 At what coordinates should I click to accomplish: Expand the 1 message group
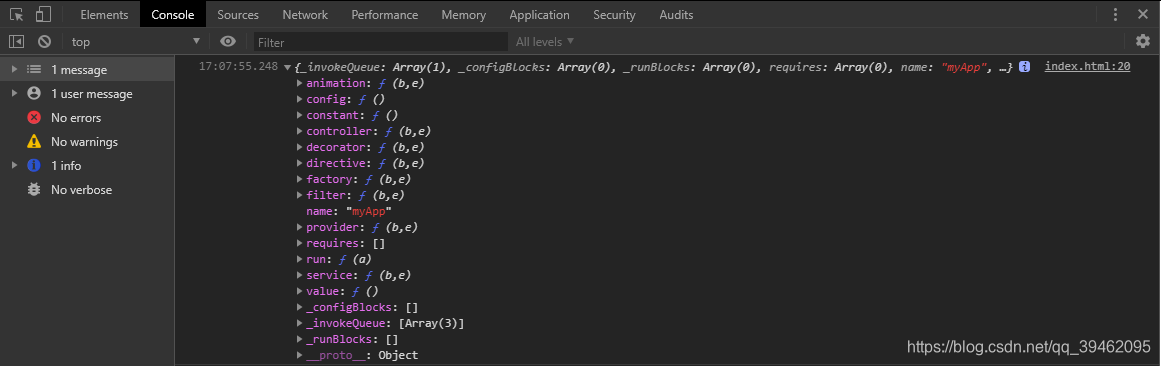(x=14, y=70)
